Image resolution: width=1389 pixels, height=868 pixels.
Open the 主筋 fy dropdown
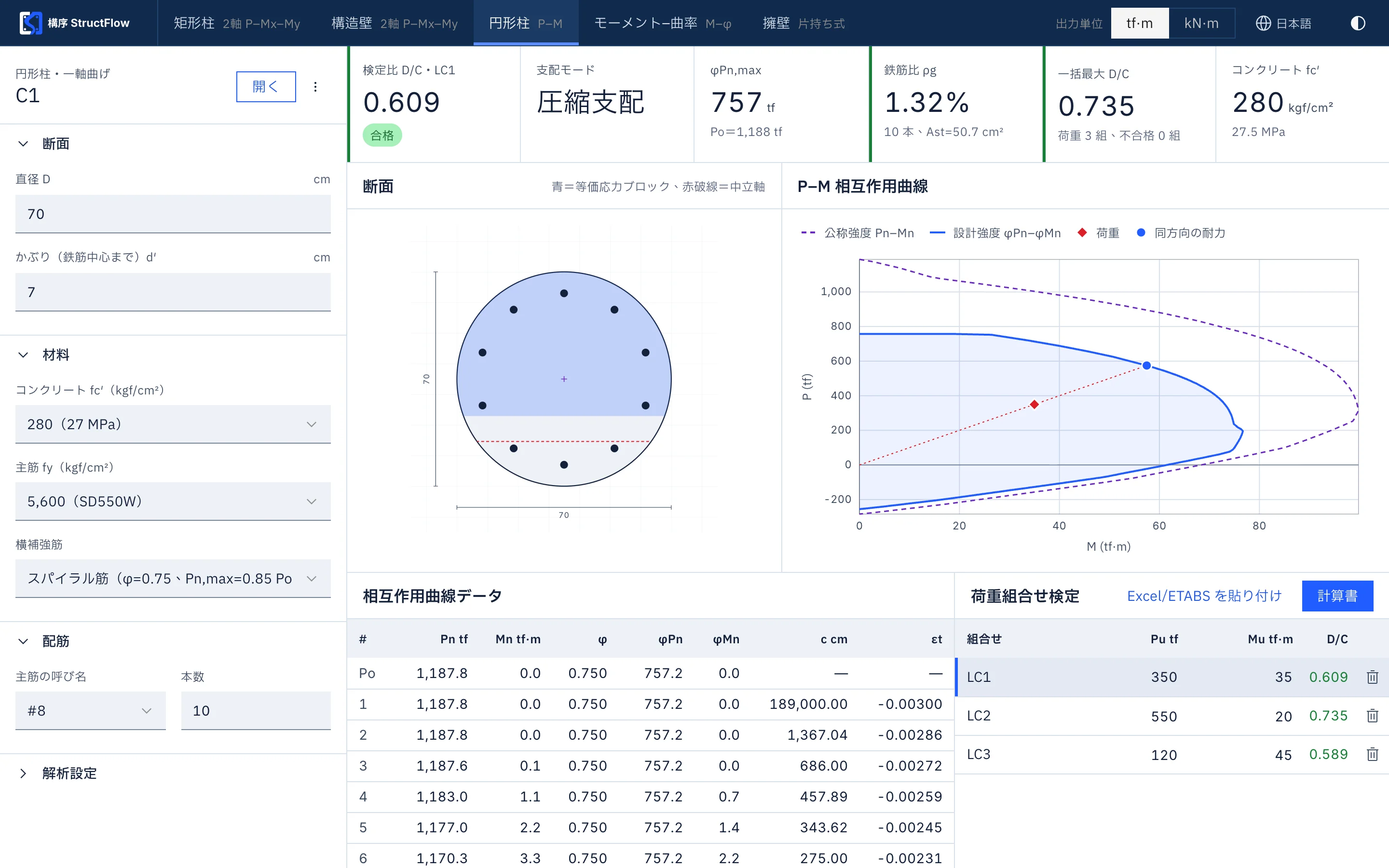tap(173, 501)
